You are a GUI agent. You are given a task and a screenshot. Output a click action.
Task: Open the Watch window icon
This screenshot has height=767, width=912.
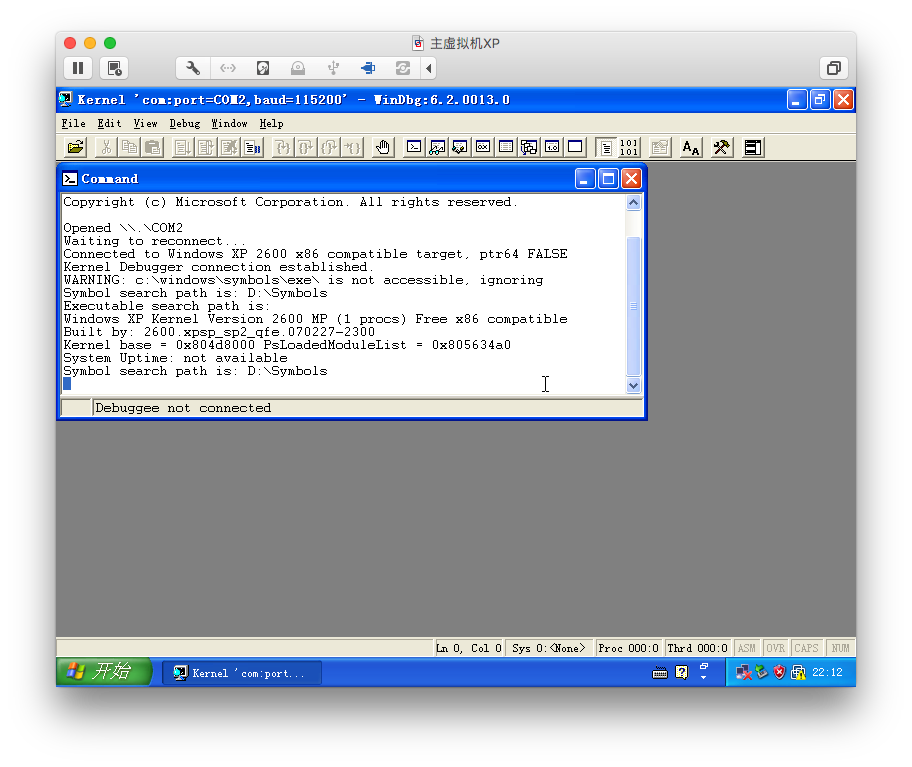point(437,147)
